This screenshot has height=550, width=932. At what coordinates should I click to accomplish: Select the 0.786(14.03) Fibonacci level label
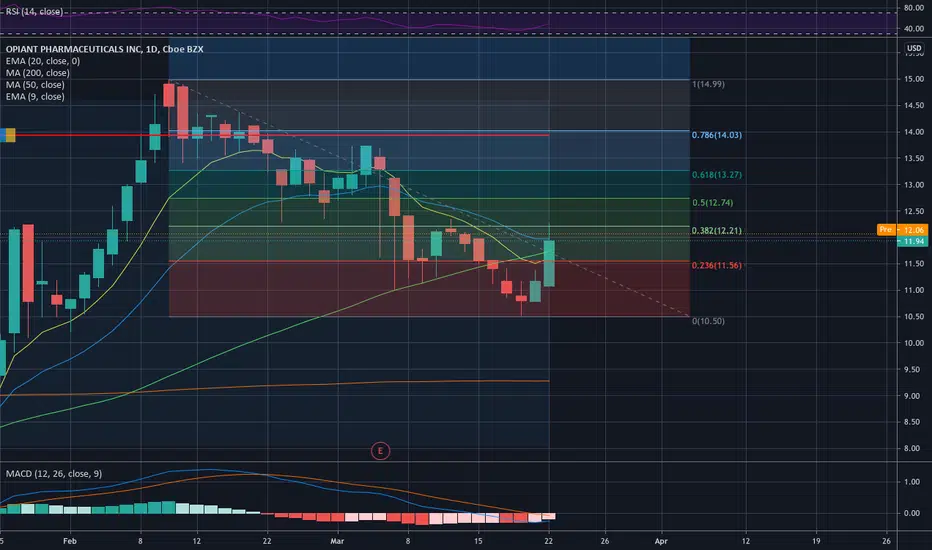[717, 135]
